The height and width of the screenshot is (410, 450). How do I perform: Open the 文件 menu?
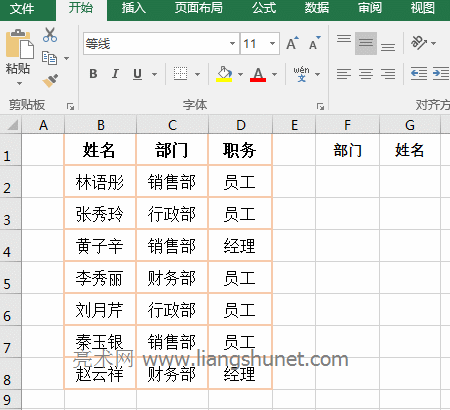[x=22, y=8]
